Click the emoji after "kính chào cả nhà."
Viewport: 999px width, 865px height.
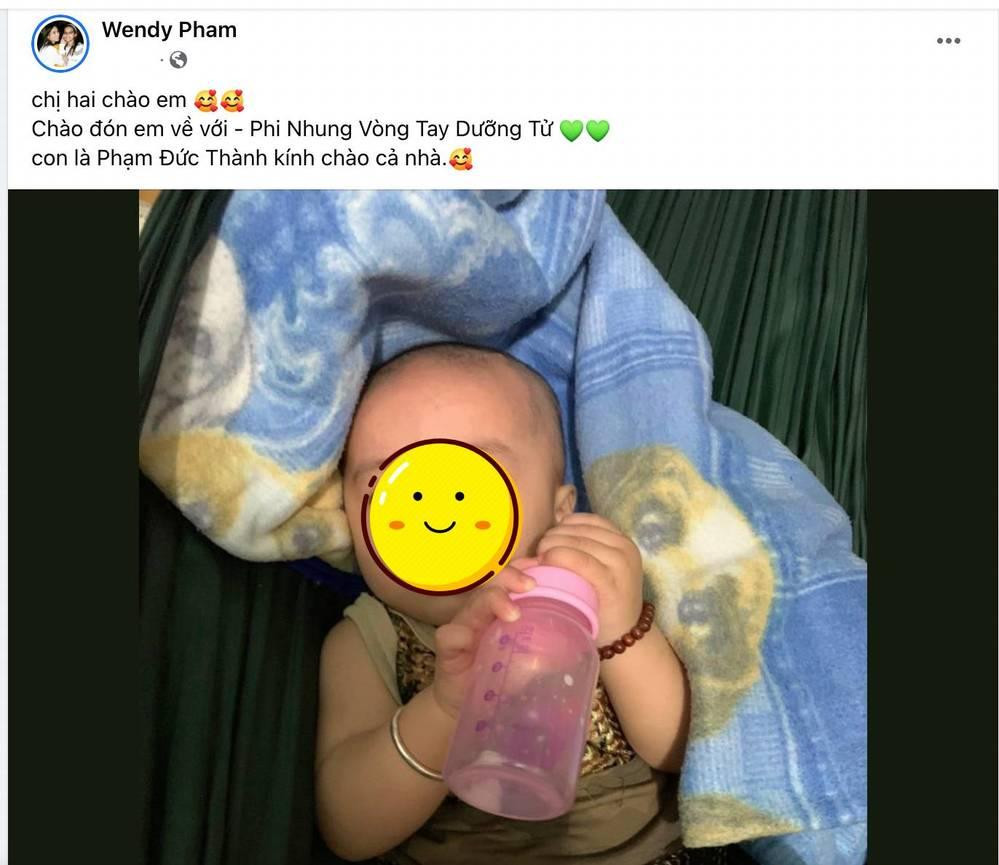point(461,159)
